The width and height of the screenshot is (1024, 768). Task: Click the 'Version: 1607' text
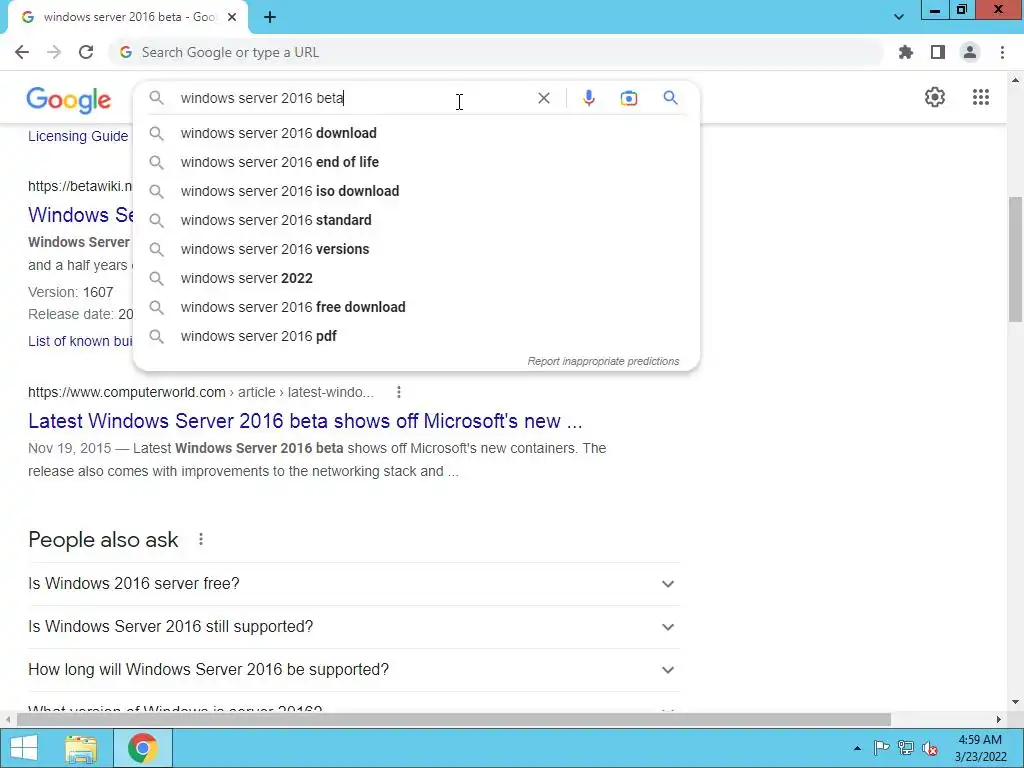point(71,292)
